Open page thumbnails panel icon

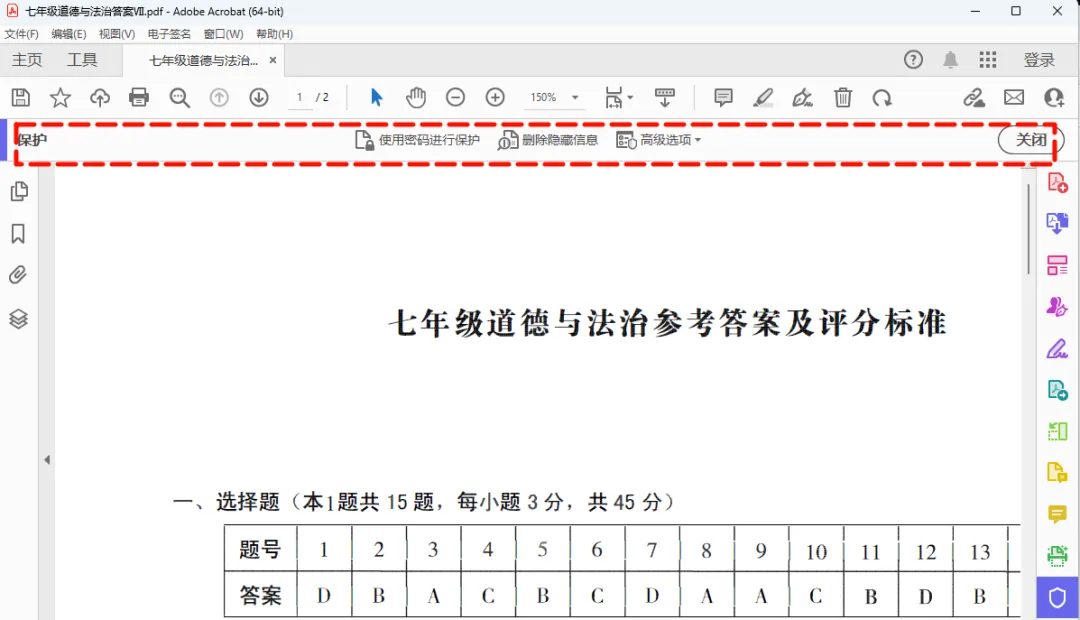tap(19, 192)
